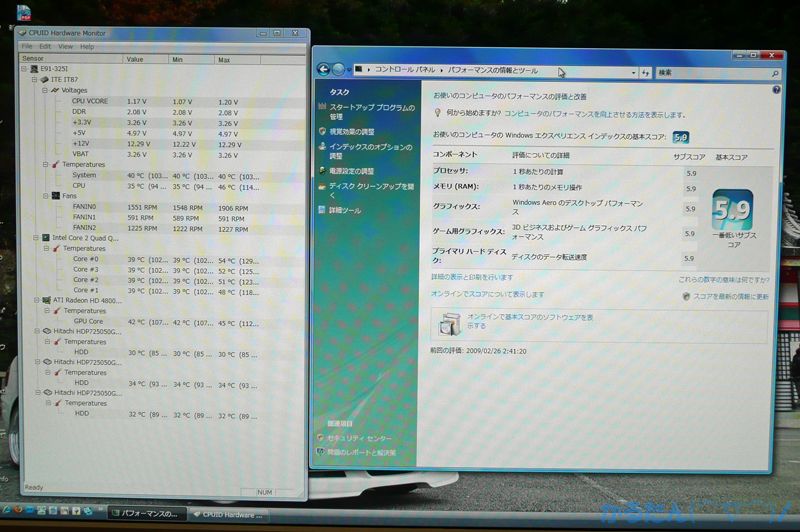Select the CPU VCORE row
Viewport: 800px width, 532px height.
tap(163, 102)
